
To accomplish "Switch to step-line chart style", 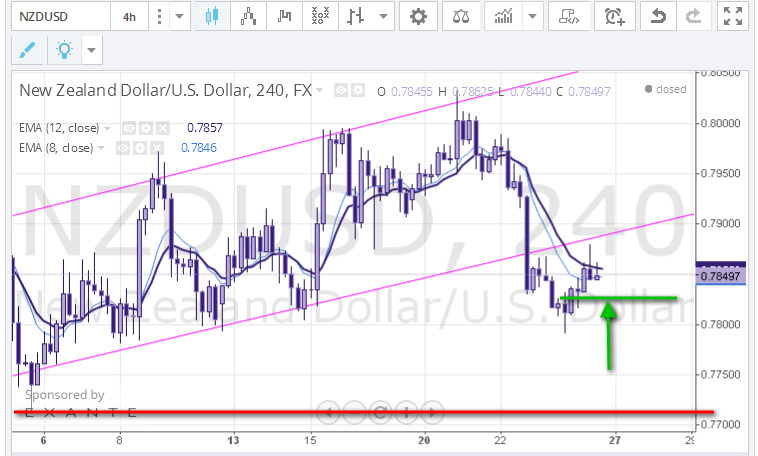I will click(x=284, y=16).
